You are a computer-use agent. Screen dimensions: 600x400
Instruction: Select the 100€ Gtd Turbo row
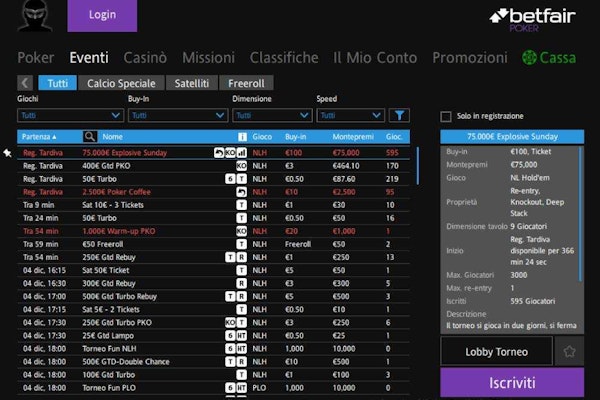[x=214, y=375]
